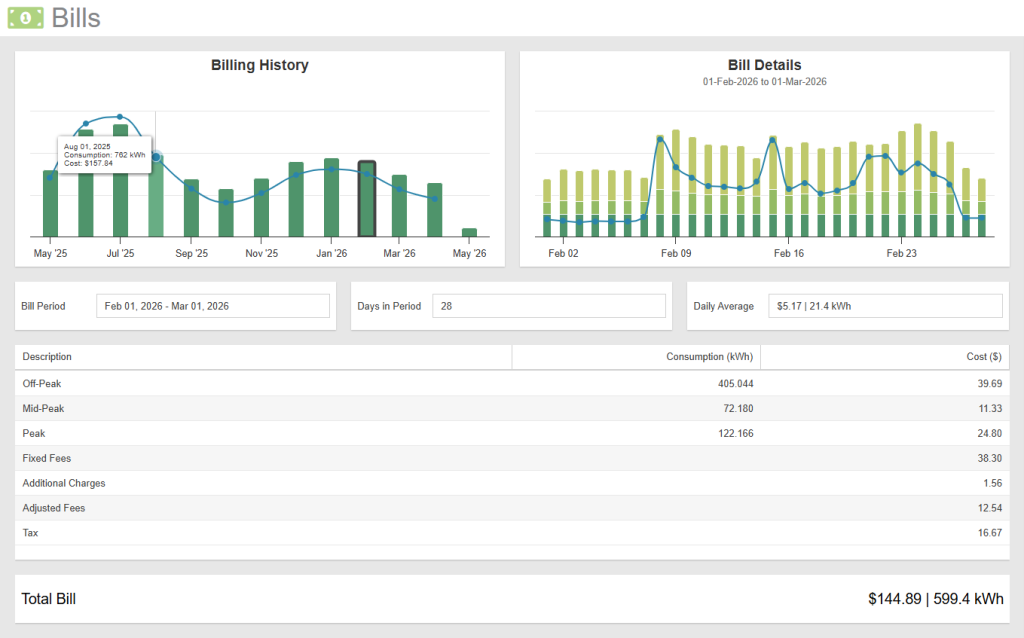Viewport: 1024px width, 638px height.
Task: Click the 38.30 Fixed Fees cost
Action: (x=989, y=458)
